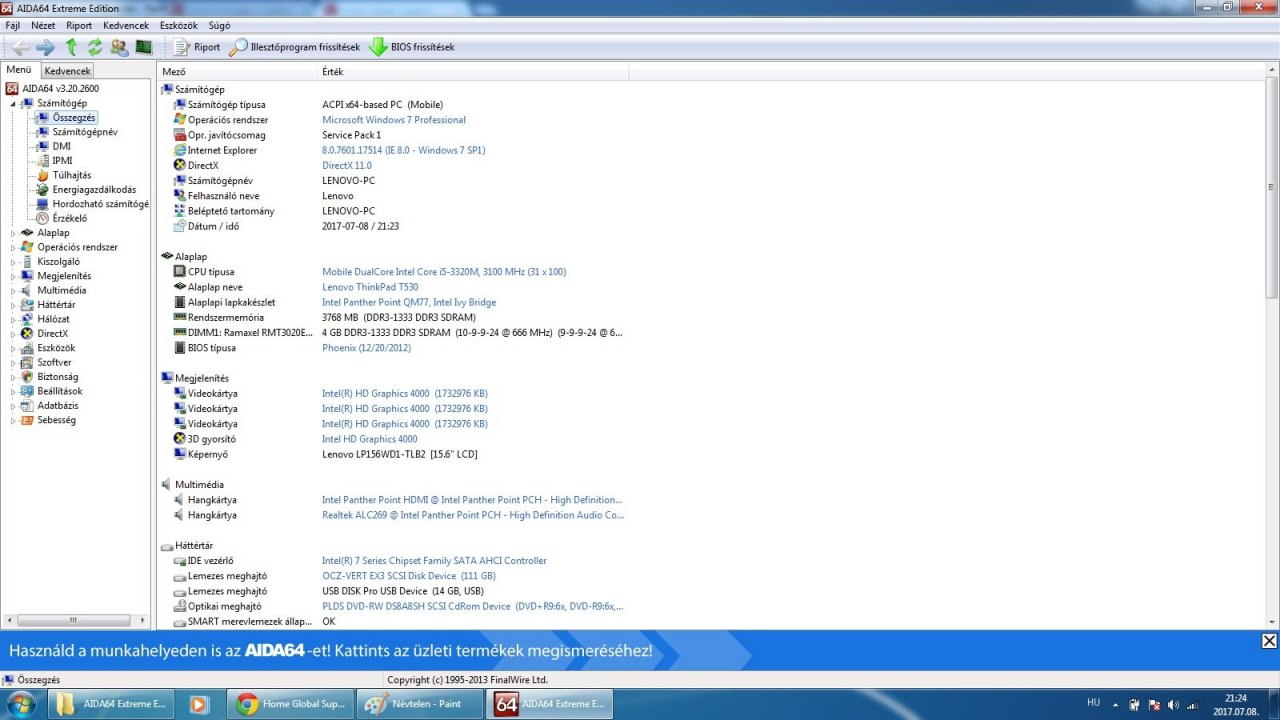Image resolution: width=1280 pixels, height=720 pixels.
Task: Open Intel Panther Point QM77 chipset link
Action: click(409, 302)
